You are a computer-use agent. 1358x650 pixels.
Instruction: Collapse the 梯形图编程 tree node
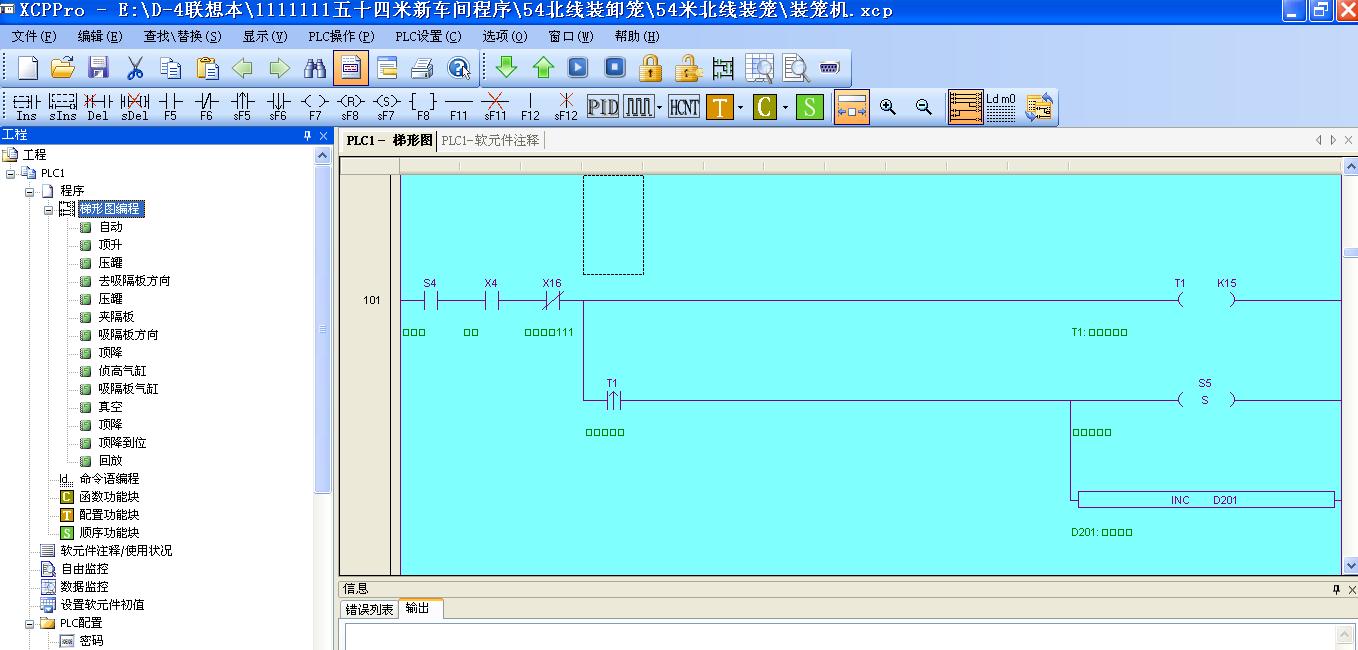coord(48,209)
